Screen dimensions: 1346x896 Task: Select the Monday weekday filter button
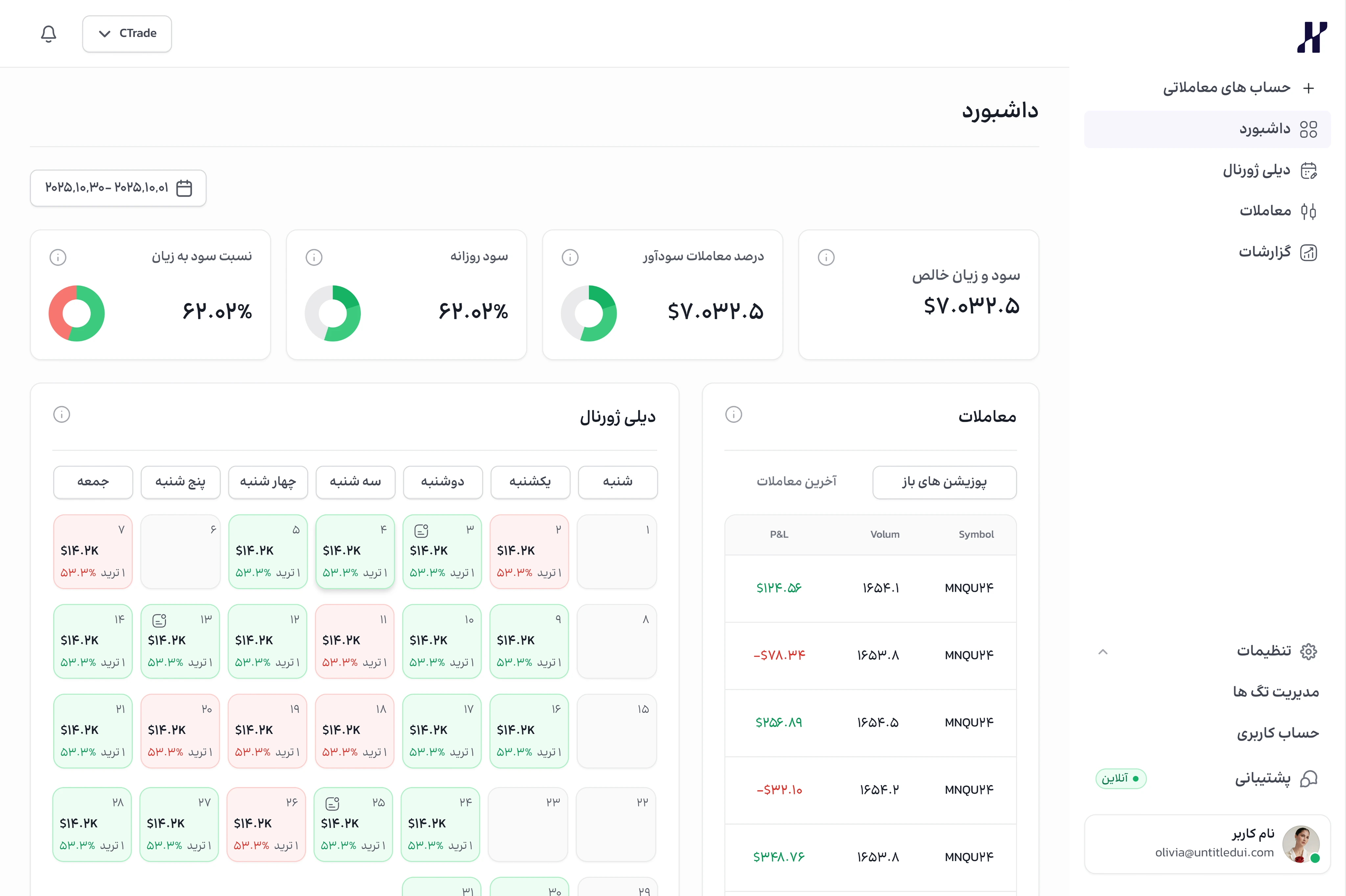[x=442, y=482]
